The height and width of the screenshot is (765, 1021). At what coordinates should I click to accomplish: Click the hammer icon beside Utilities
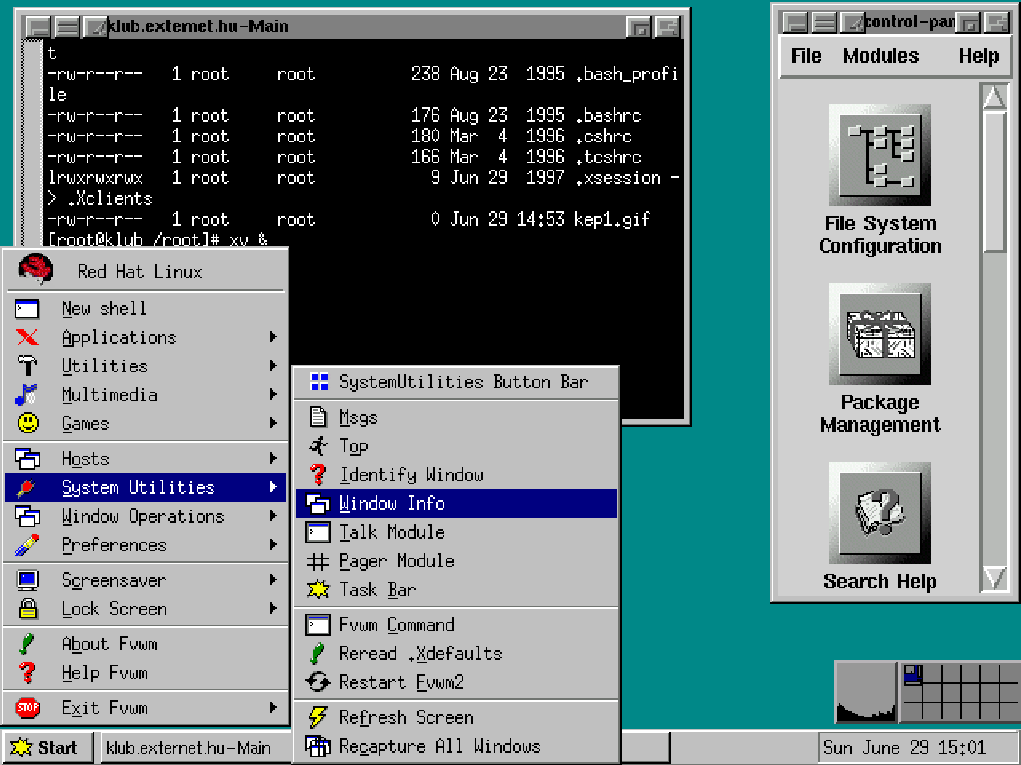(x=27, y=366)
